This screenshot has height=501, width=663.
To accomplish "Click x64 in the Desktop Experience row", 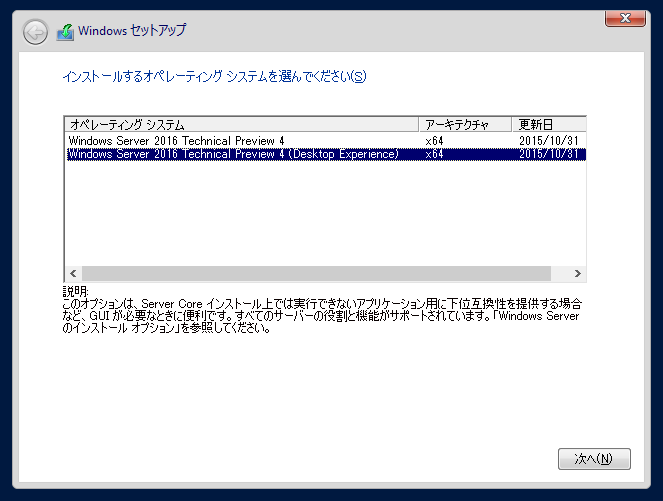I will [x=434, y=154].
